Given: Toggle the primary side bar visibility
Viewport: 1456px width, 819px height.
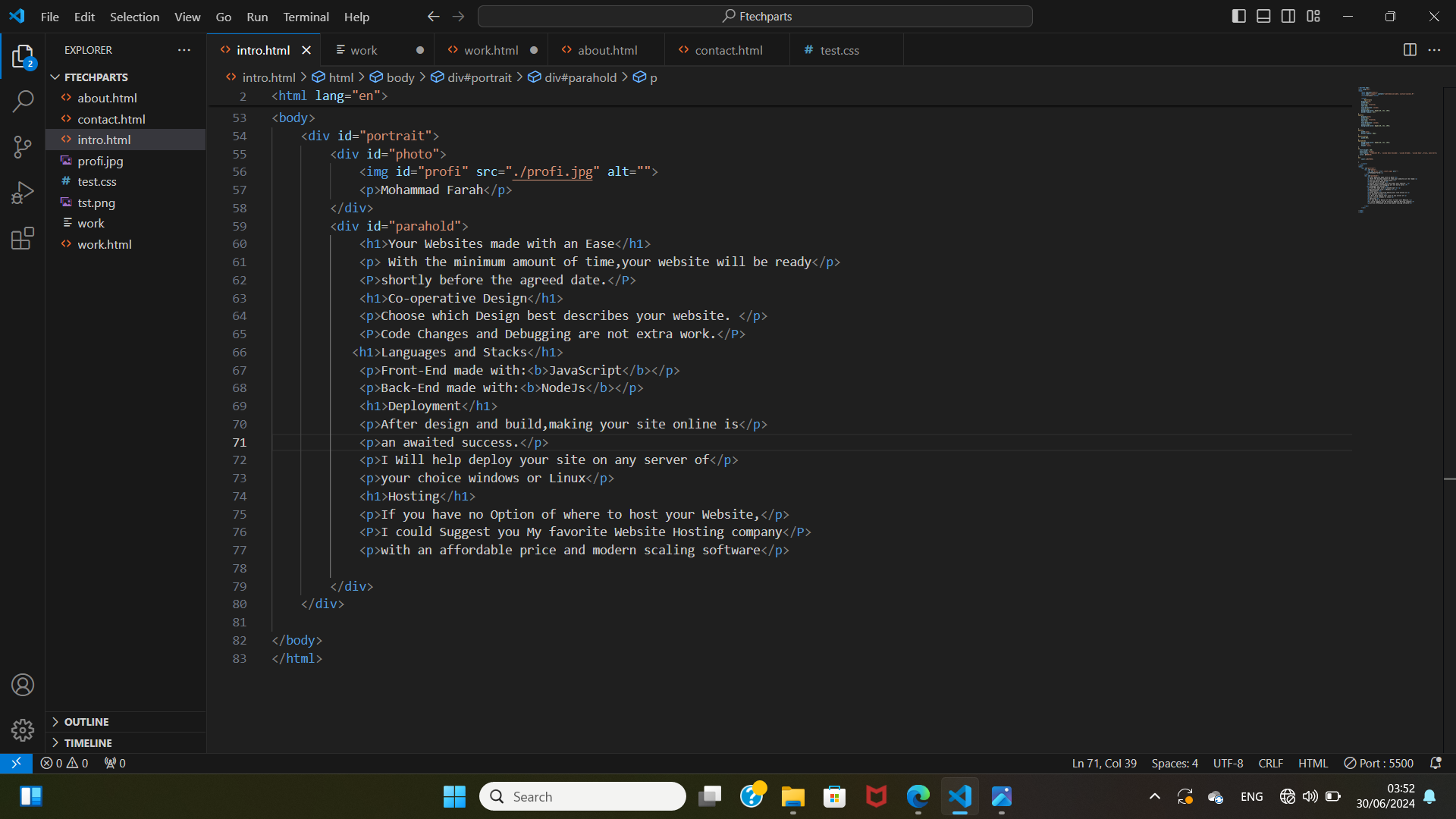Looking at the screenshot, I should coord(1238,16).
